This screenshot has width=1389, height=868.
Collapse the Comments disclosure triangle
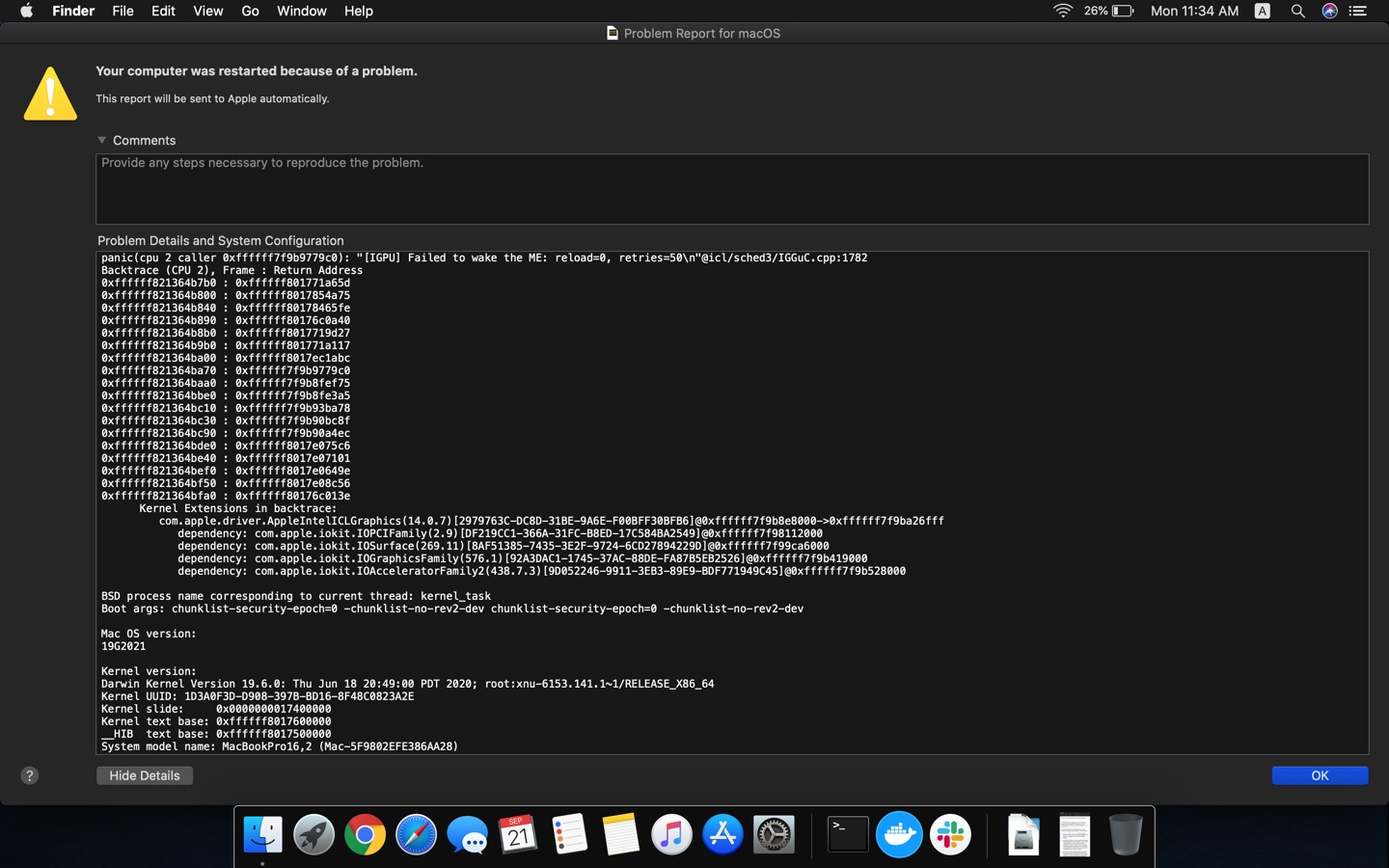click(102, 140)
